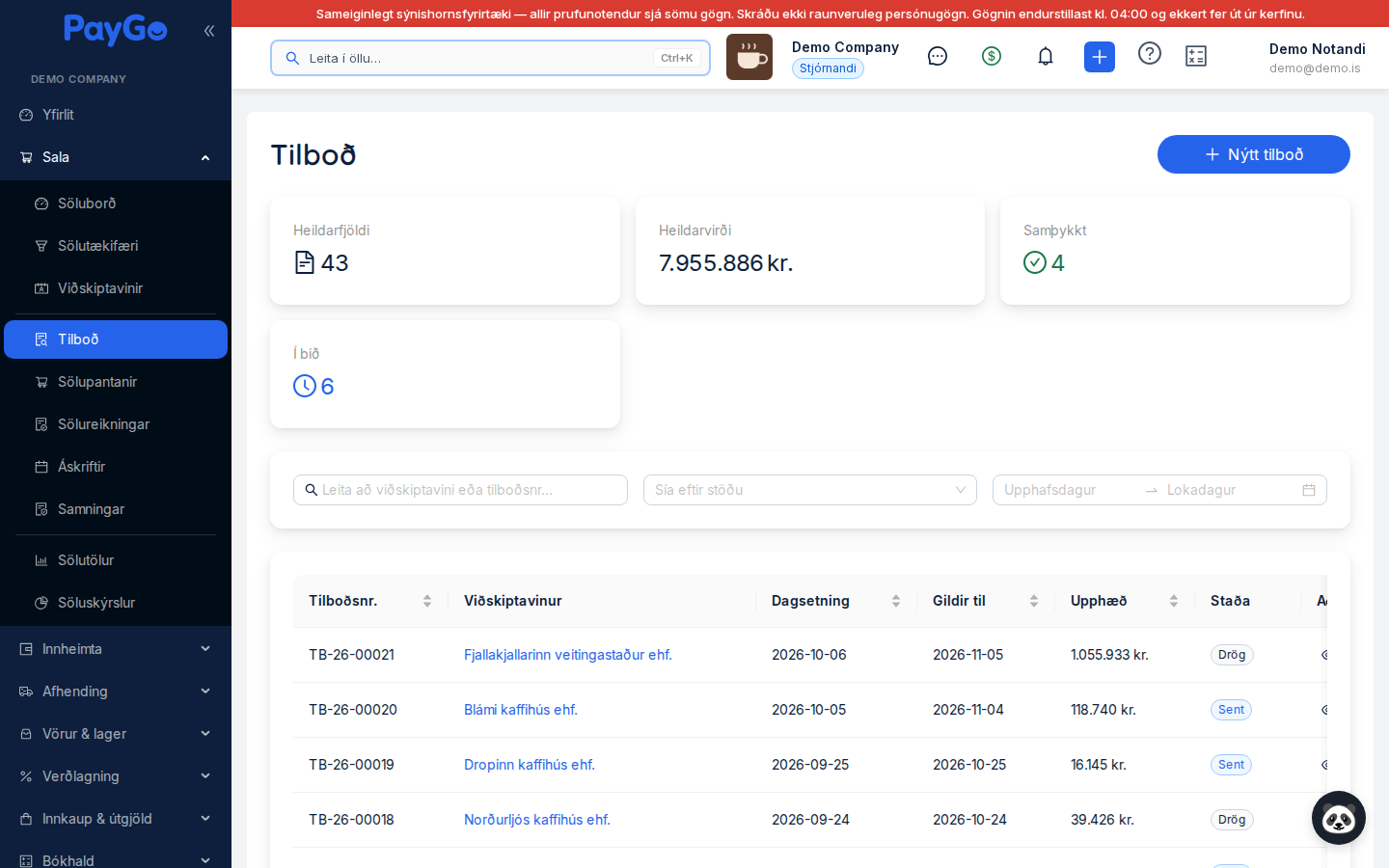The width and height of the screenshot is (1389, 868).
Task: Open the panda chat assistant bubble
Action: click(x=1339, y=818)
